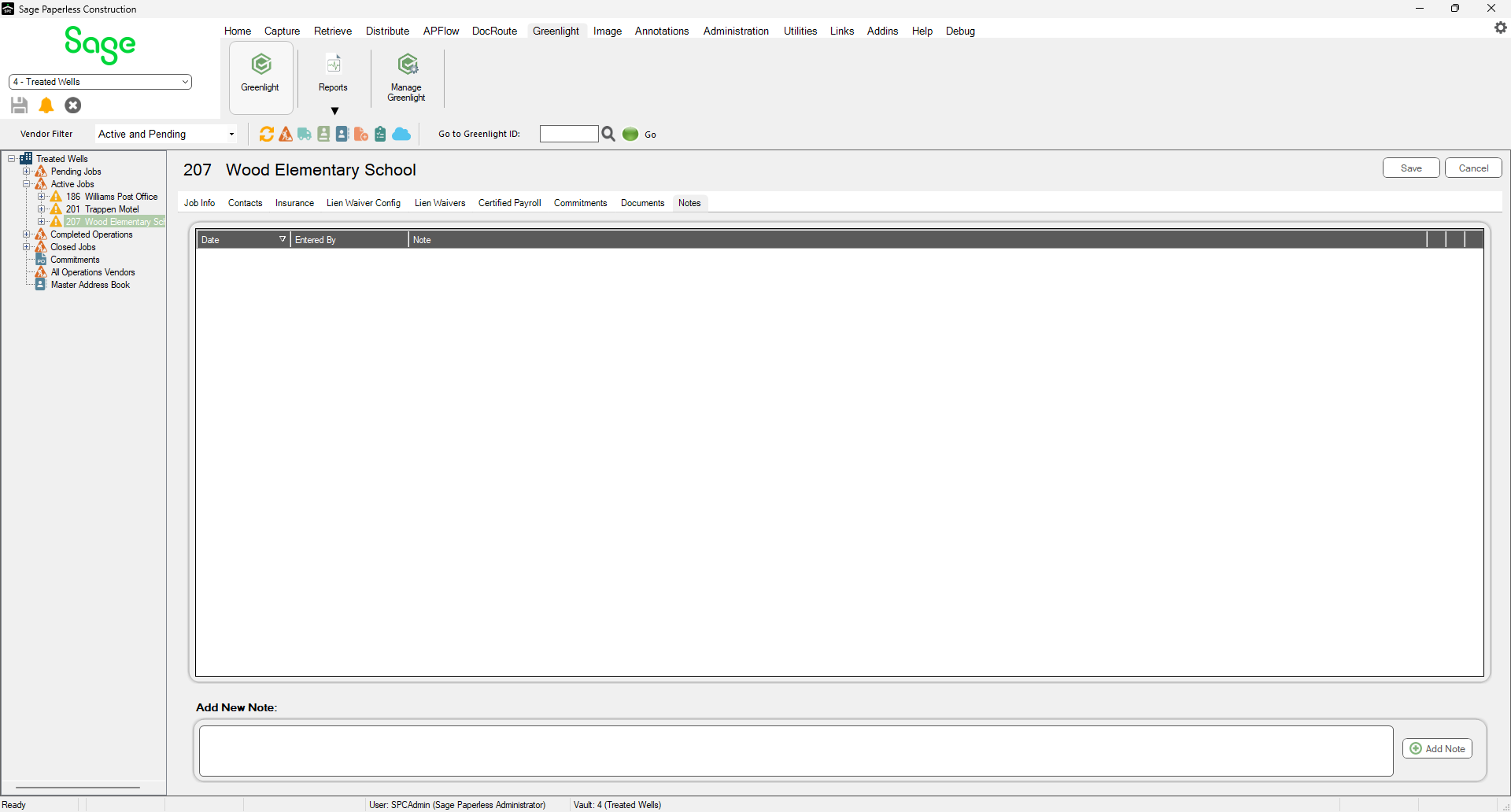Switch to the Insurance tab
This screenshot has height=812, width=1511.
pyautogui.click(x=294, y=203)
